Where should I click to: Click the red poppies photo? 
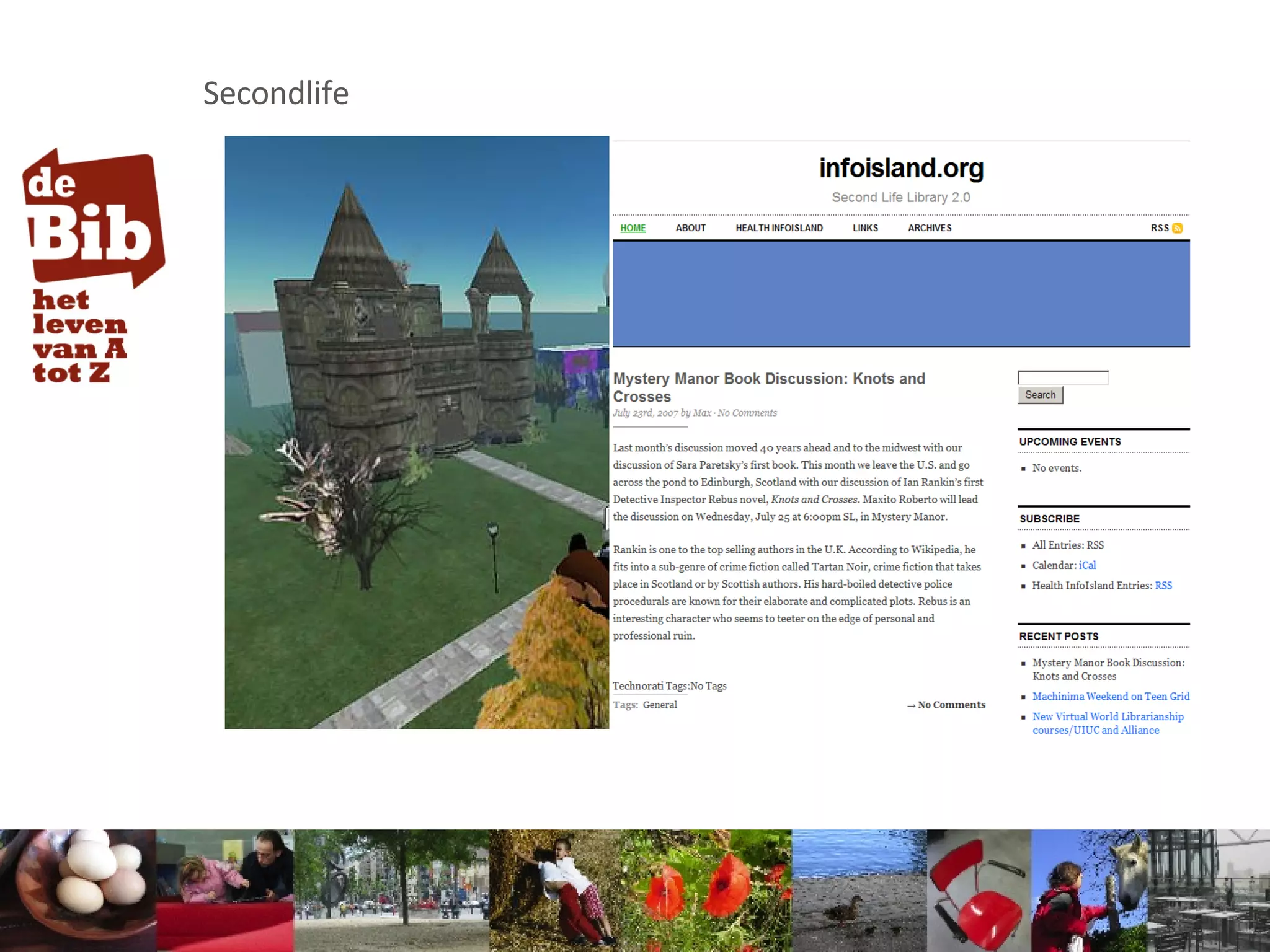tap(707, 891)
